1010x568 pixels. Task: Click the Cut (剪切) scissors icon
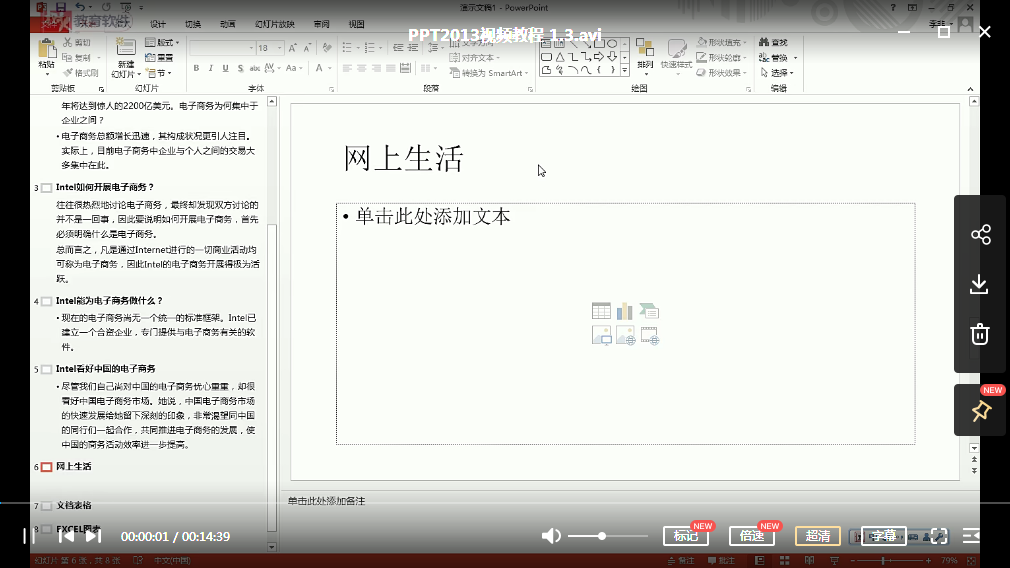click(68, 43)
